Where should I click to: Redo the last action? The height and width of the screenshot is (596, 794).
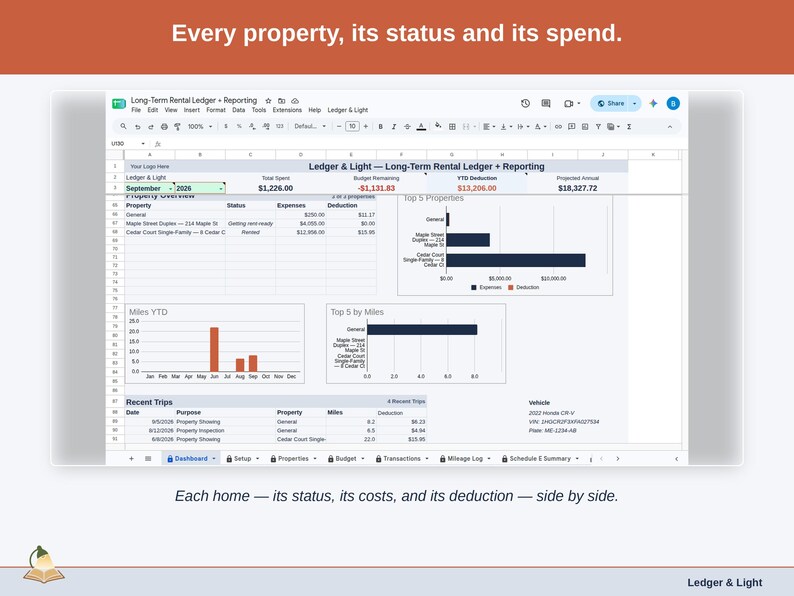pyautogui.click(x=150, y=127)
